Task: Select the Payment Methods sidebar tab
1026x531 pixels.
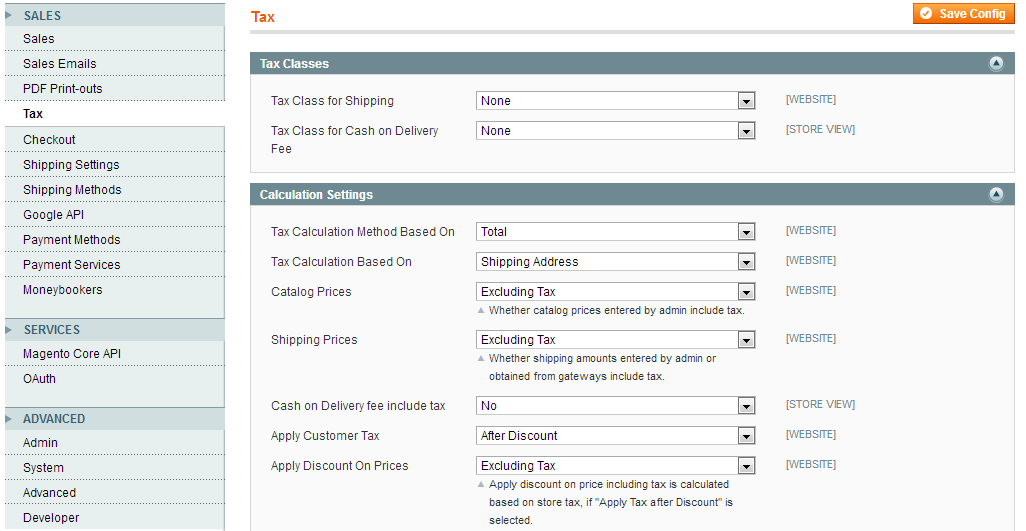Action: [x=71, y=240]
